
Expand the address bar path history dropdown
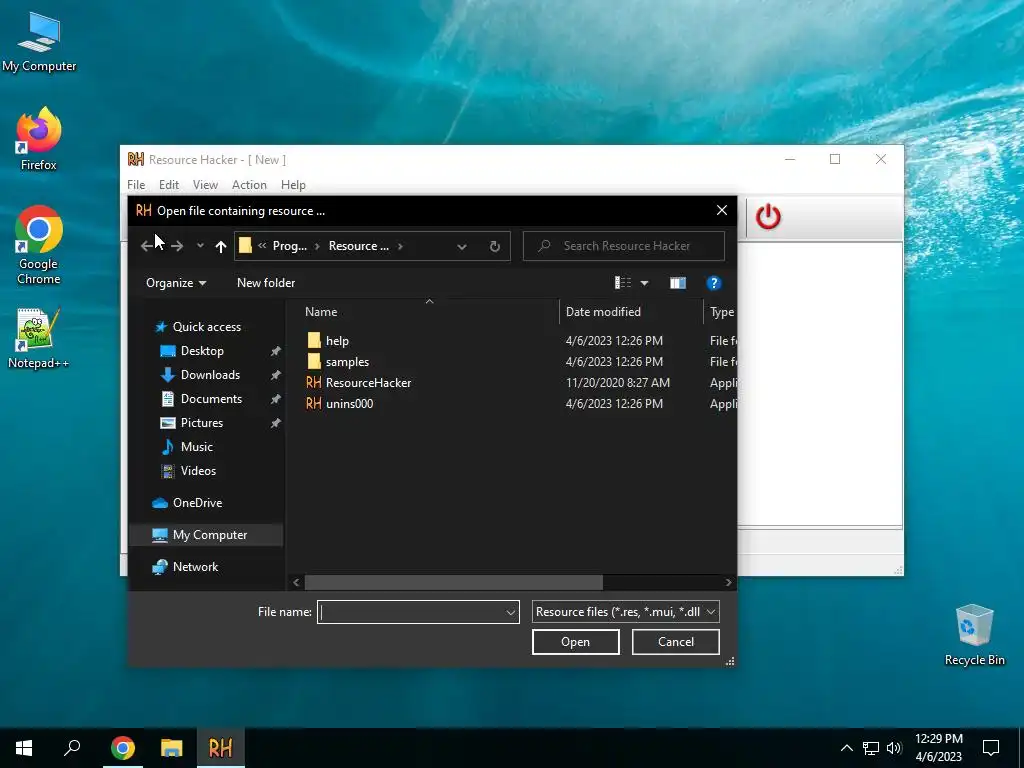(x=462, y=246)
